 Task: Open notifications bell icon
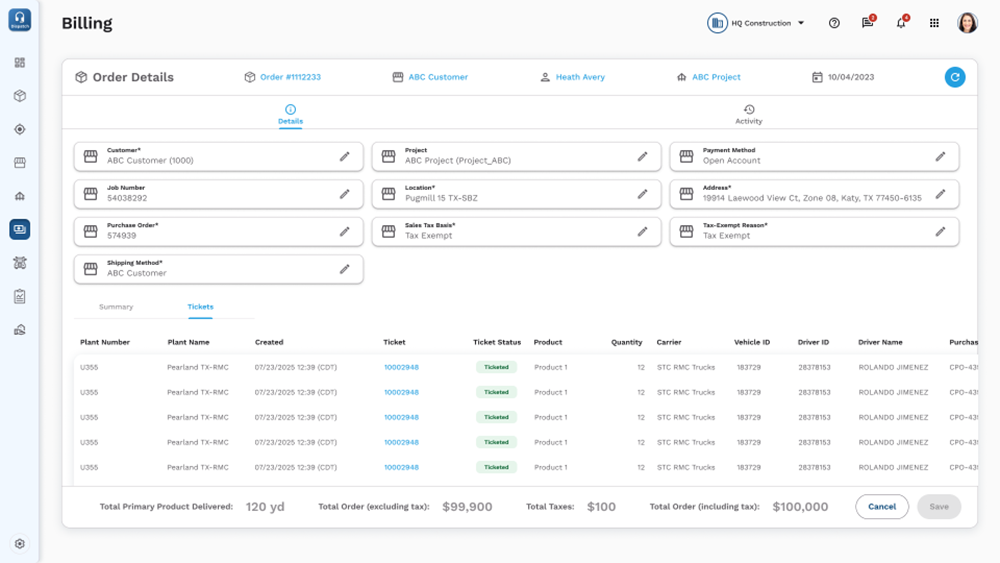[901, 23]
